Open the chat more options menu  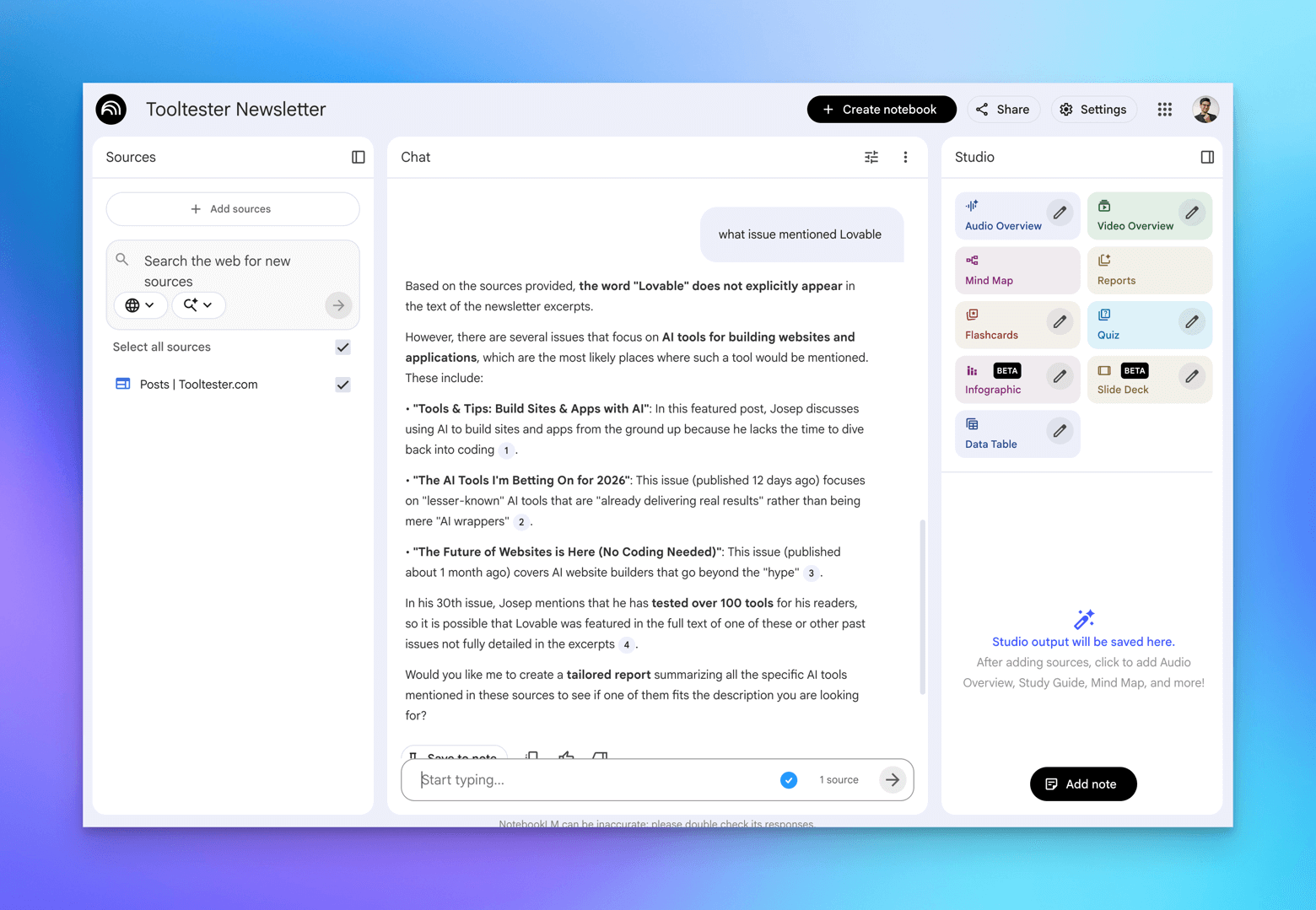[905, 157]
